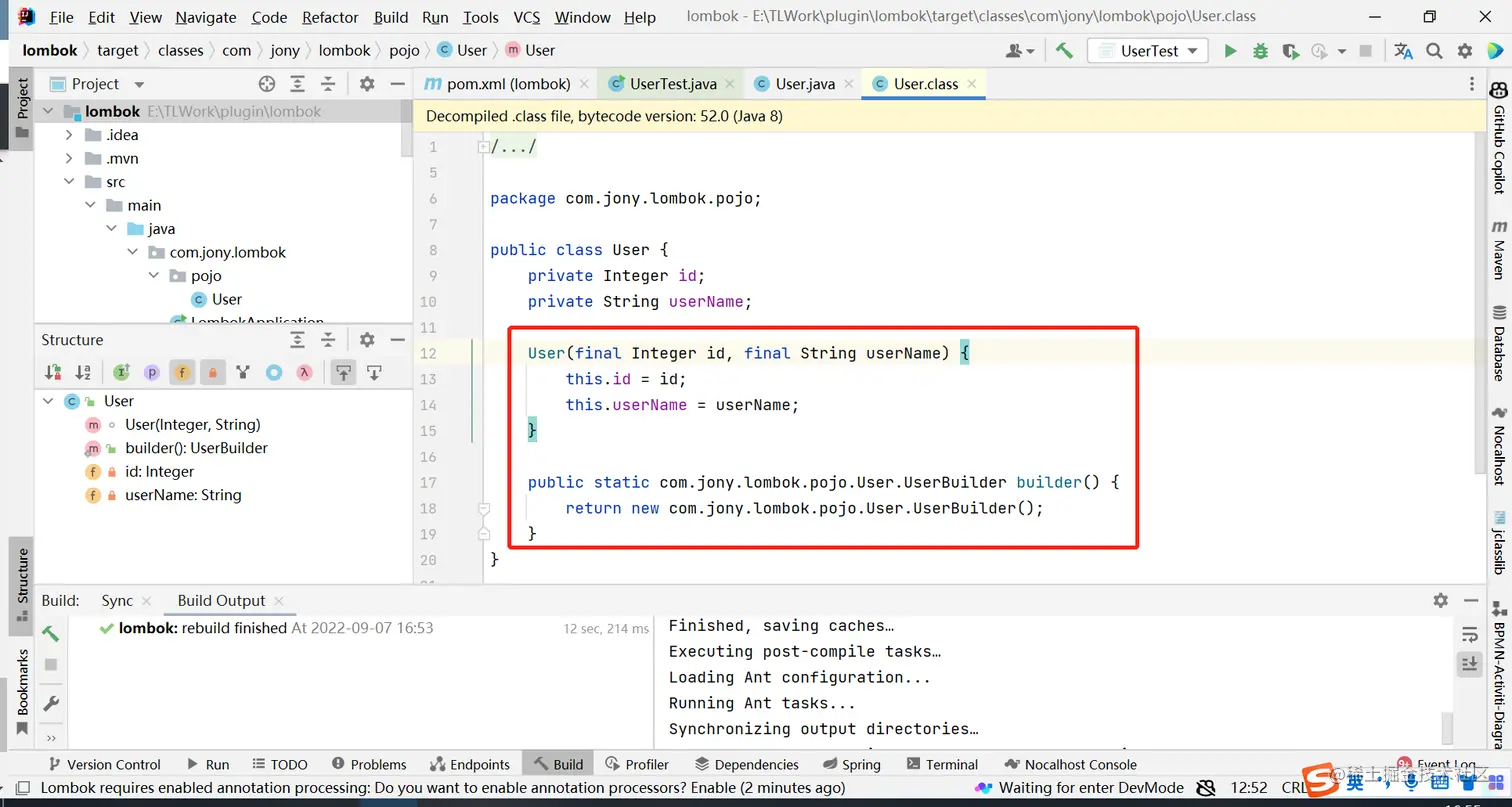
Task: Collapse the main folder
Action: 90,205
